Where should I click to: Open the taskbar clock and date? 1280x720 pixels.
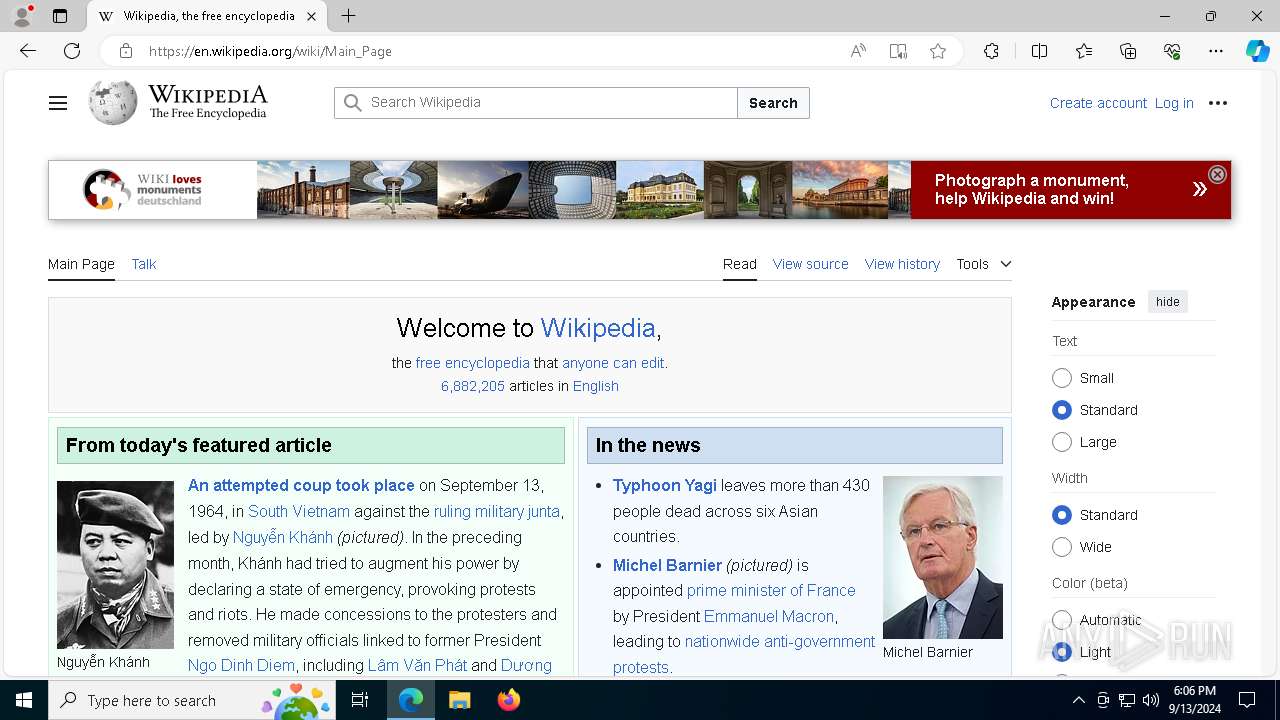pyautogui.click(x=1194, y=700)
